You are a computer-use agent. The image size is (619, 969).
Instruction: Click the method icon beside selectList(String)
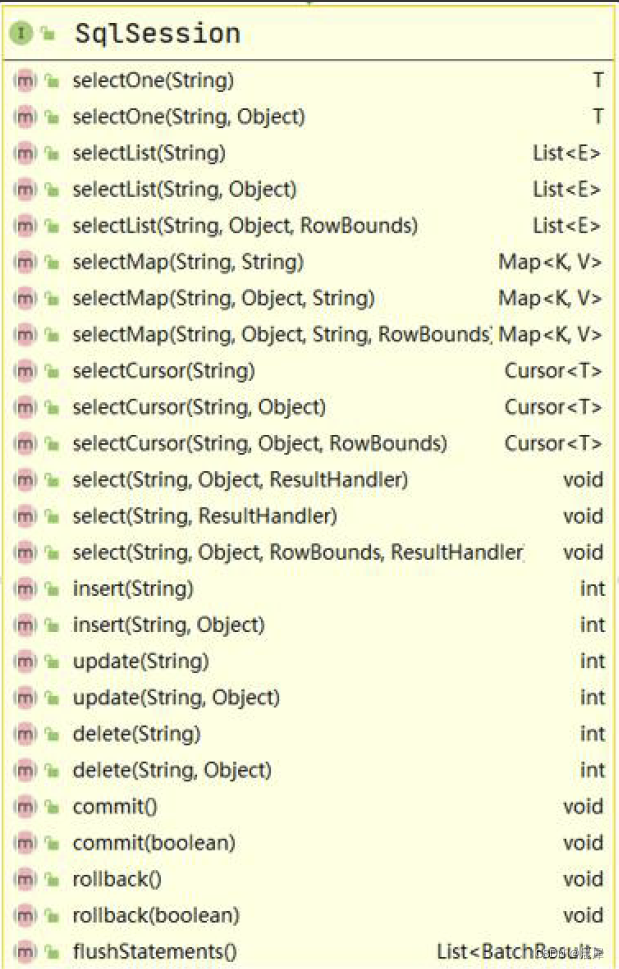pos(24,153)
